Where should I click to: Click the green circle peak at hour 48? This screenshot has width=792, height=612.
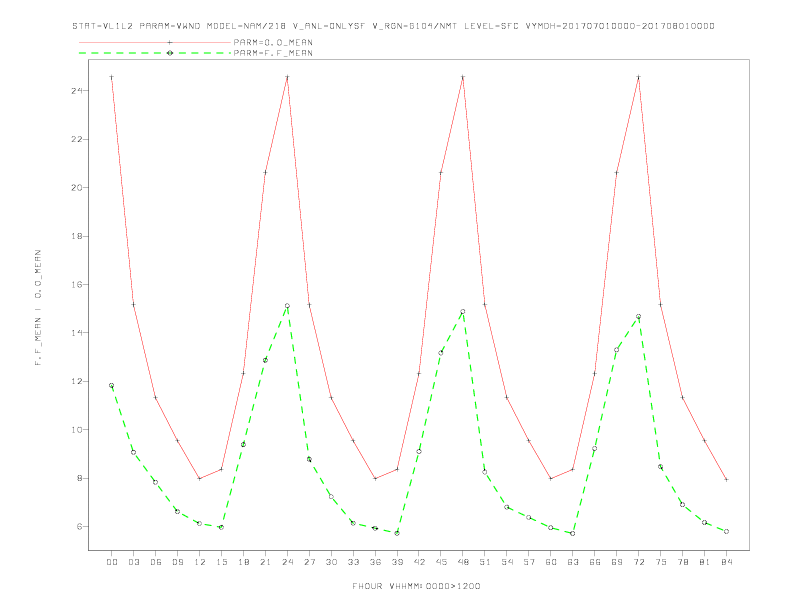463,312
